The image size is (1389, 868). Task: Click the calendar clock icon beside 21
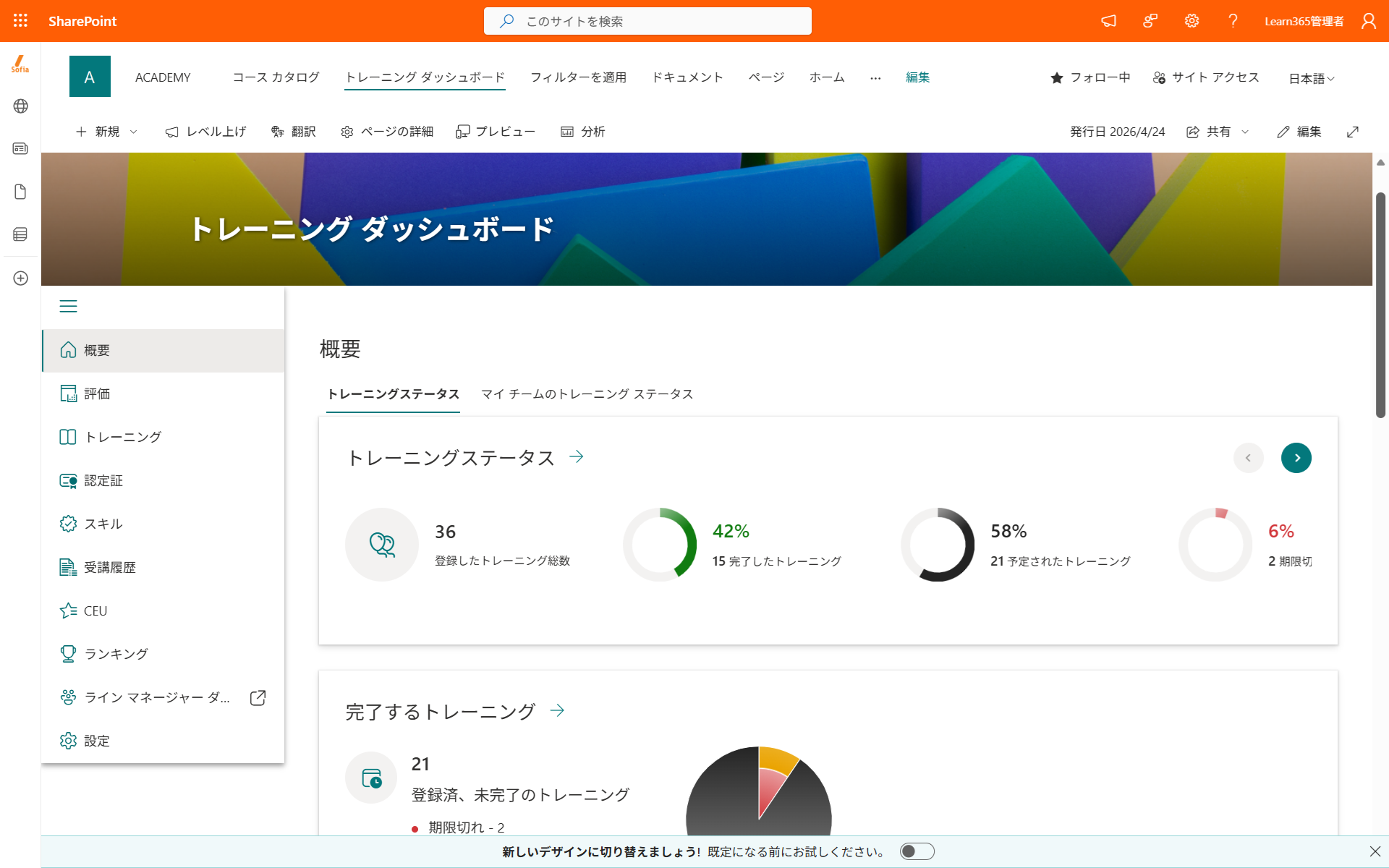371,778
